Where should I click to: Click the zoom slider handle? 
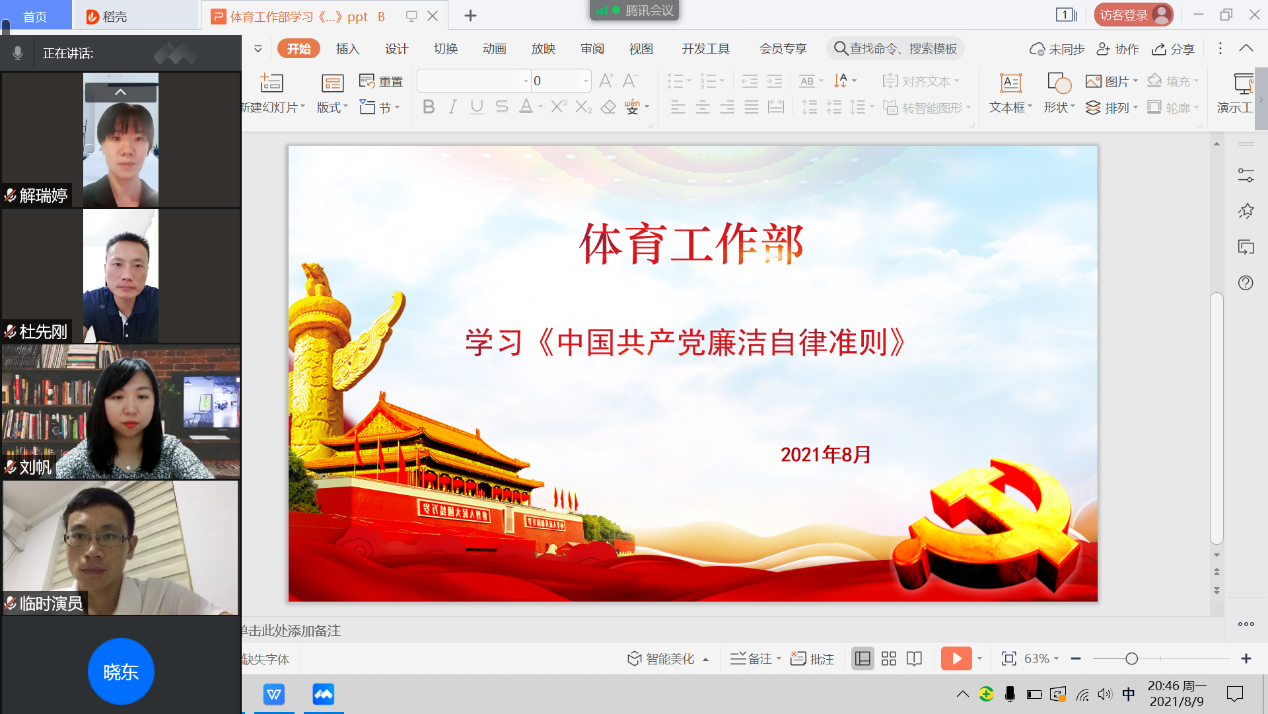click(1131, 658)
